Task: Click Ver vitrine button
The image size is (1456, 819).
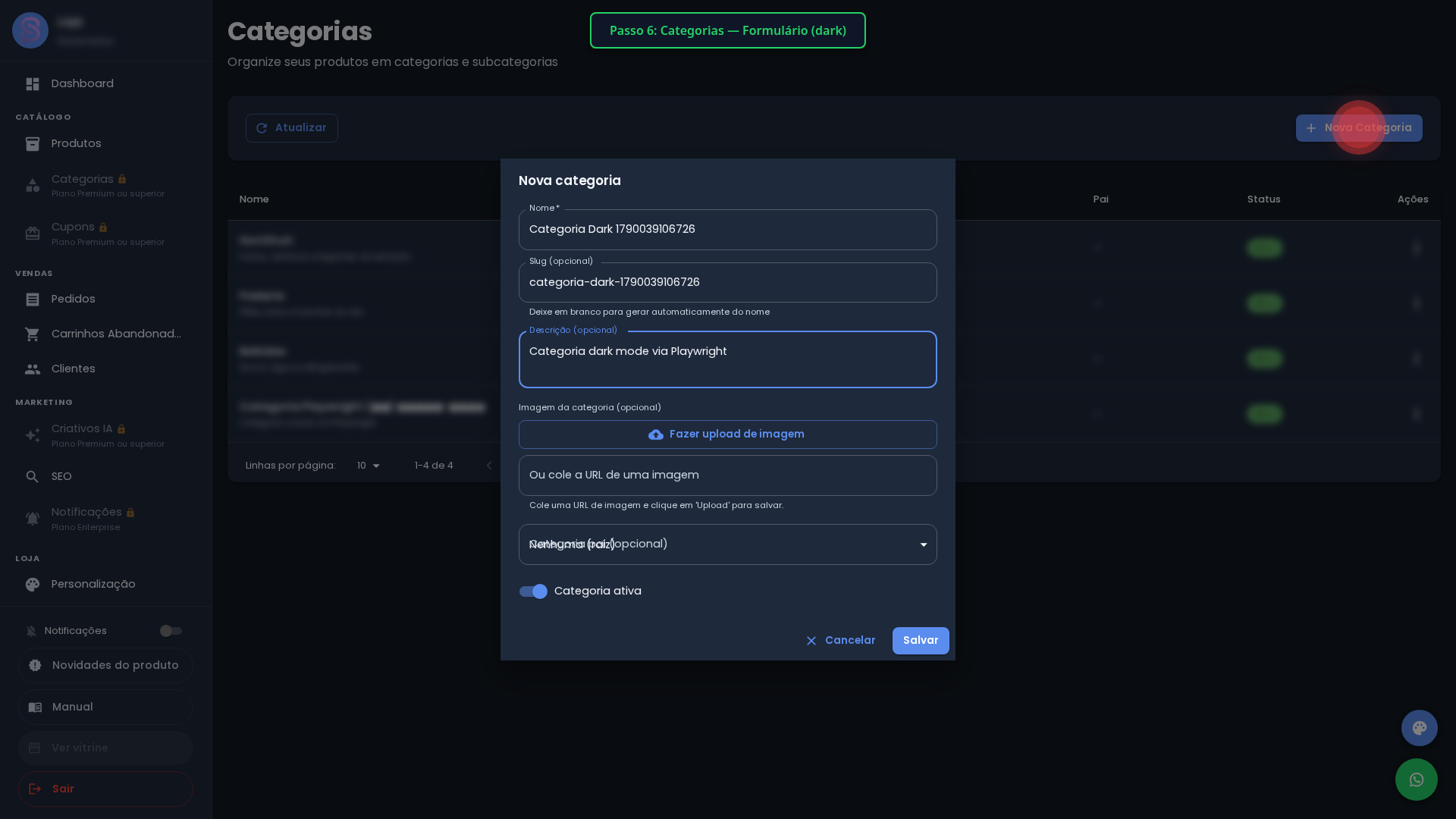Action: pyautogui.click(x=105, y=748)
